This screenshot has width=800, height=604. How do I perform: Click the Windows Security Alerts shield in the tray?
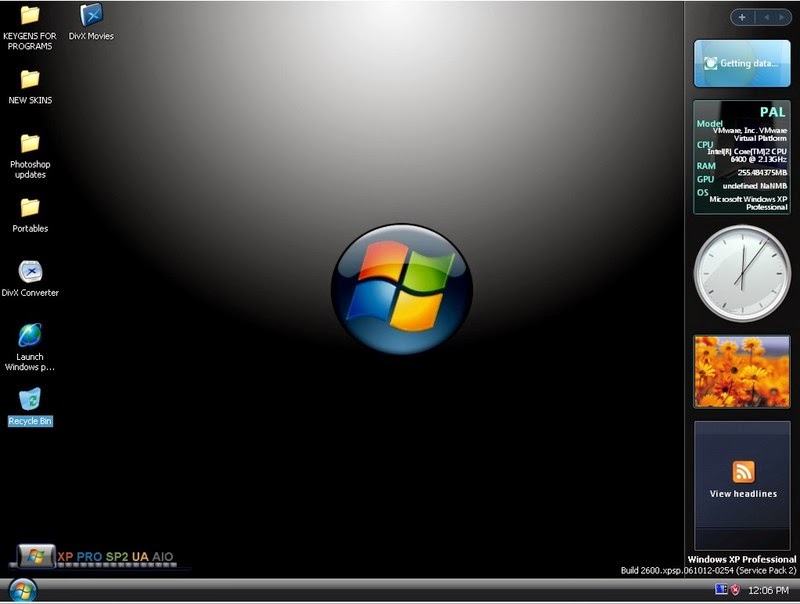(735, 589)
